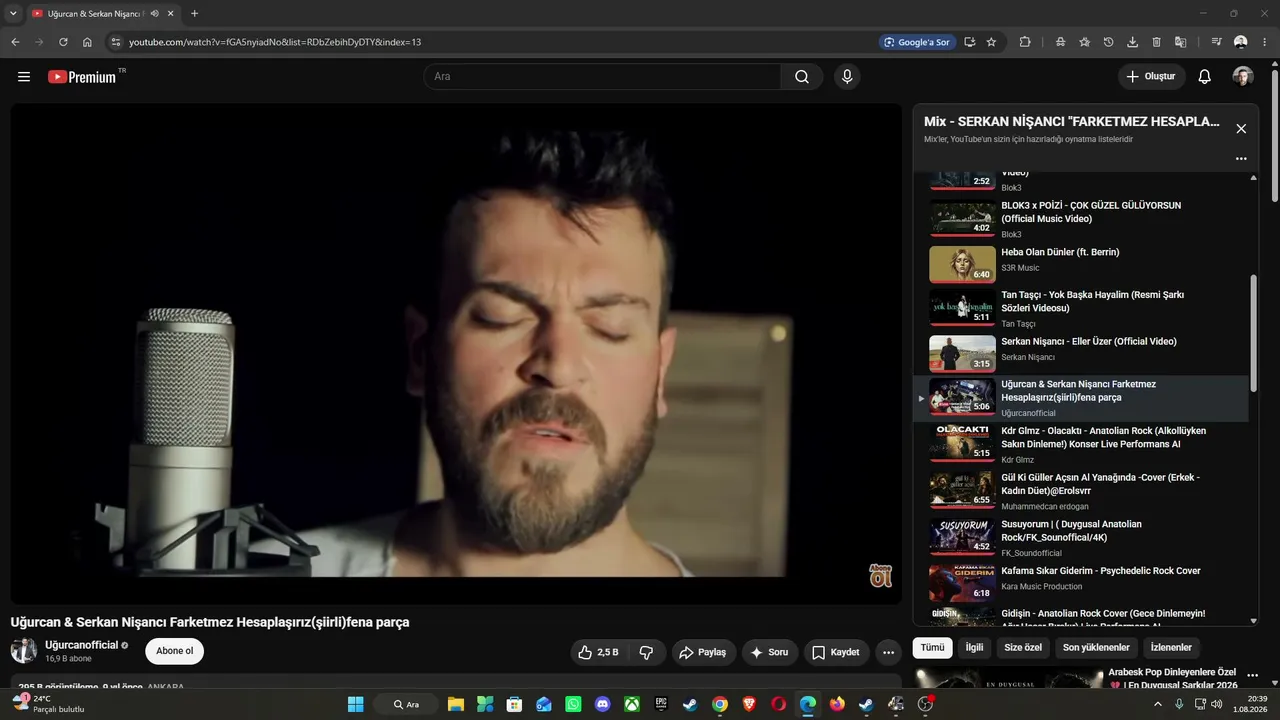Open browser home page icon
Viewport: 1280px width, 720px height.
click(87, 42)
